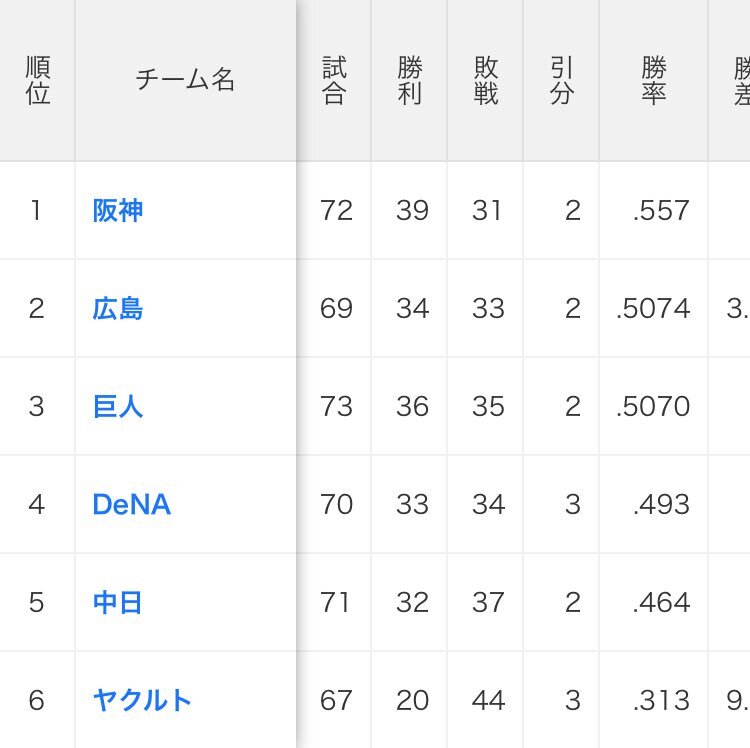The width and height of the screenshot is (750, 748).
Task: Select DeNA's 70 games cell
Action: coord(334,504)
